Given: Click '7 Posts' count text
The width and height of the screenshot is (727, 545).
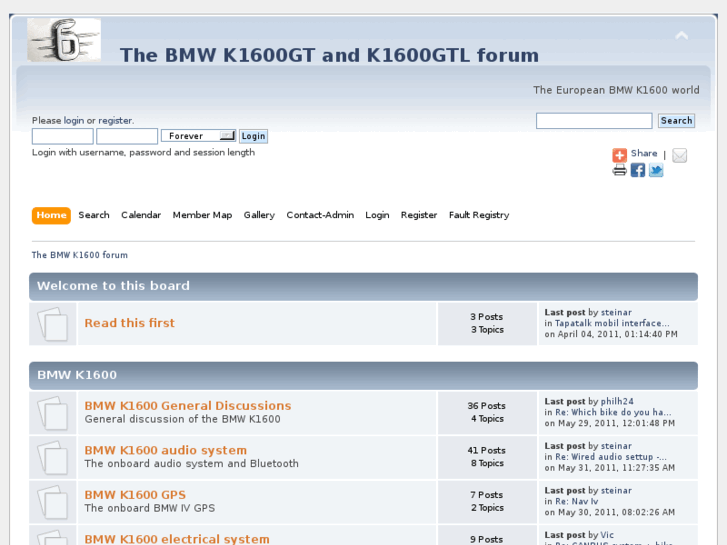Looking at the screenshot, I should pyautogui.click(x=486, y=495).
